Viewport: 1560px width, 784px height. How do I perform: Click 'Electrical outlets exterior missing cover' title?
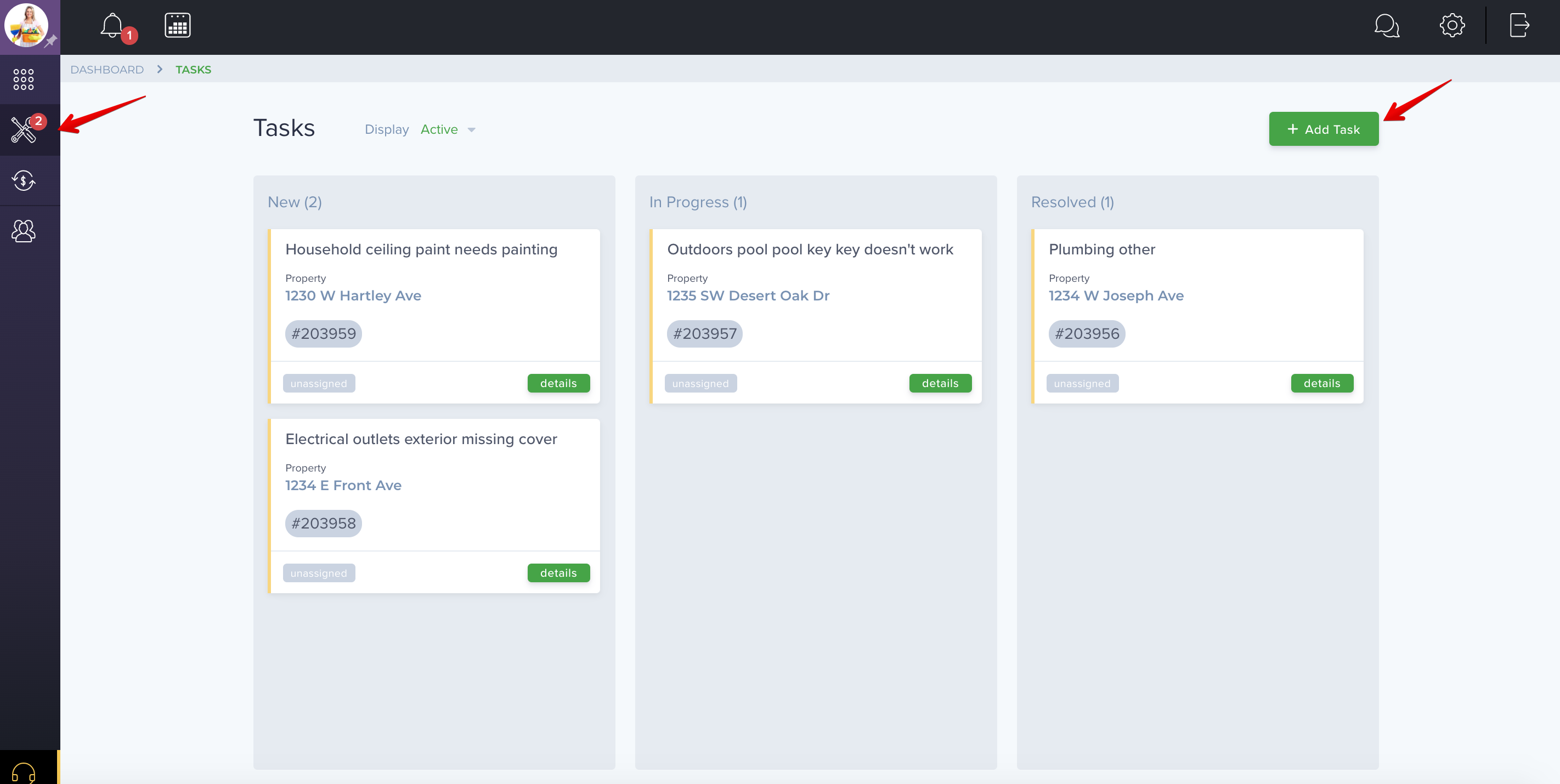point(421,439)
